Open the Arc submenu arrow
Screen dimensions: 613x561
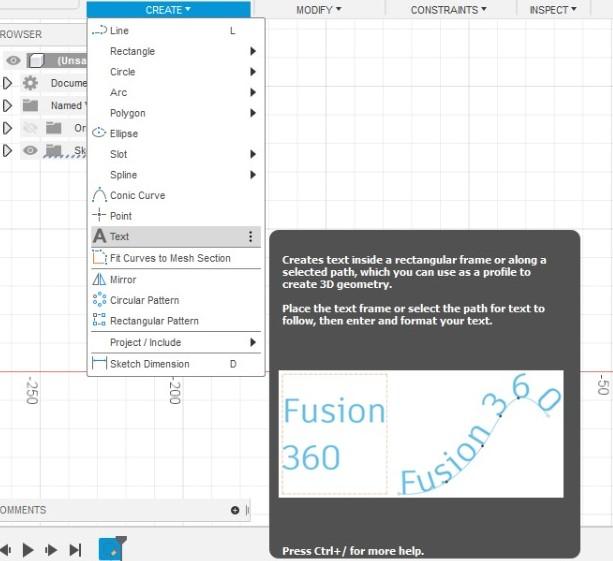(x=253, y=92)
